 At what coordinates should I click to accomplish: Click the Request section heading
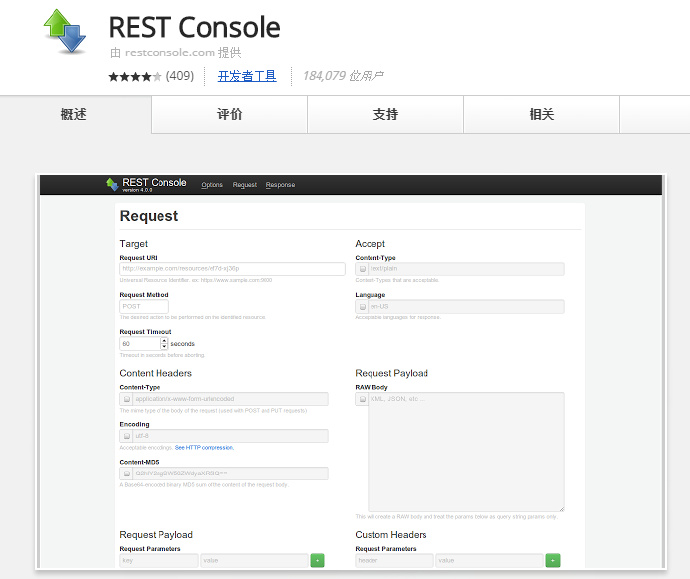pyautogui.click(x=149, y=216)
